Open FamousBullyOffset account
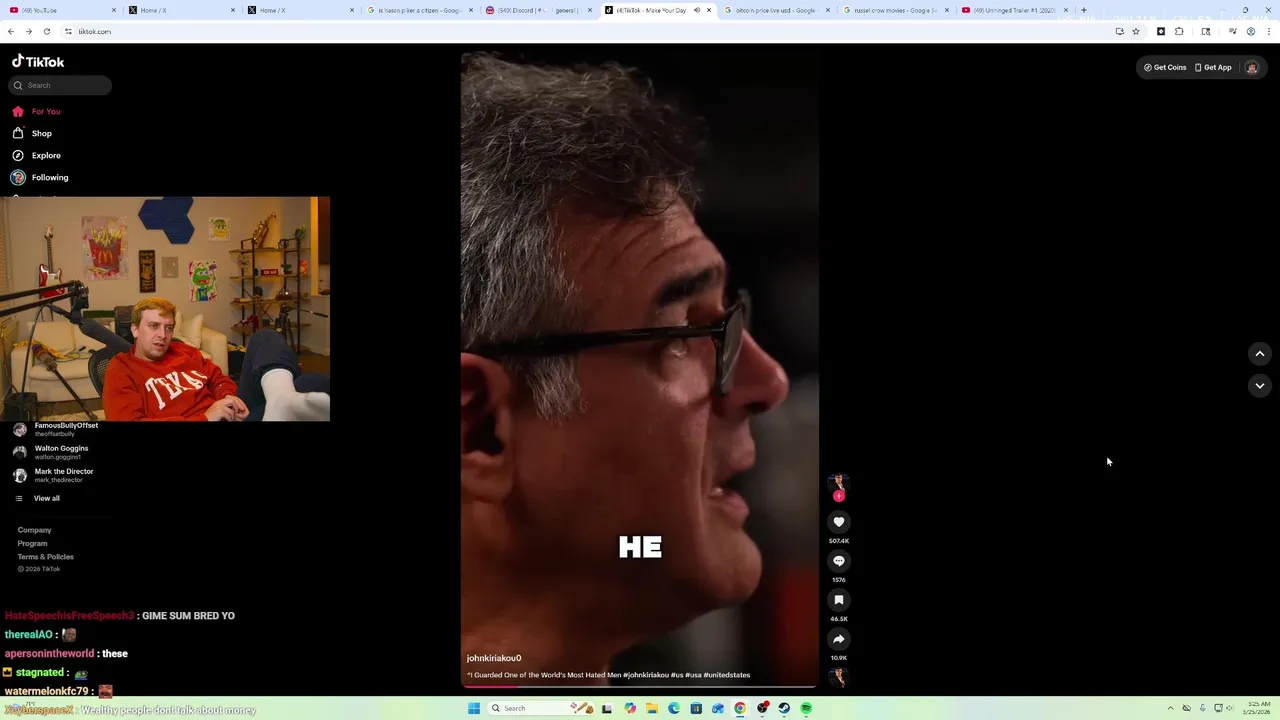Screen dimensions: 1280x720 [x=60, y=429]
